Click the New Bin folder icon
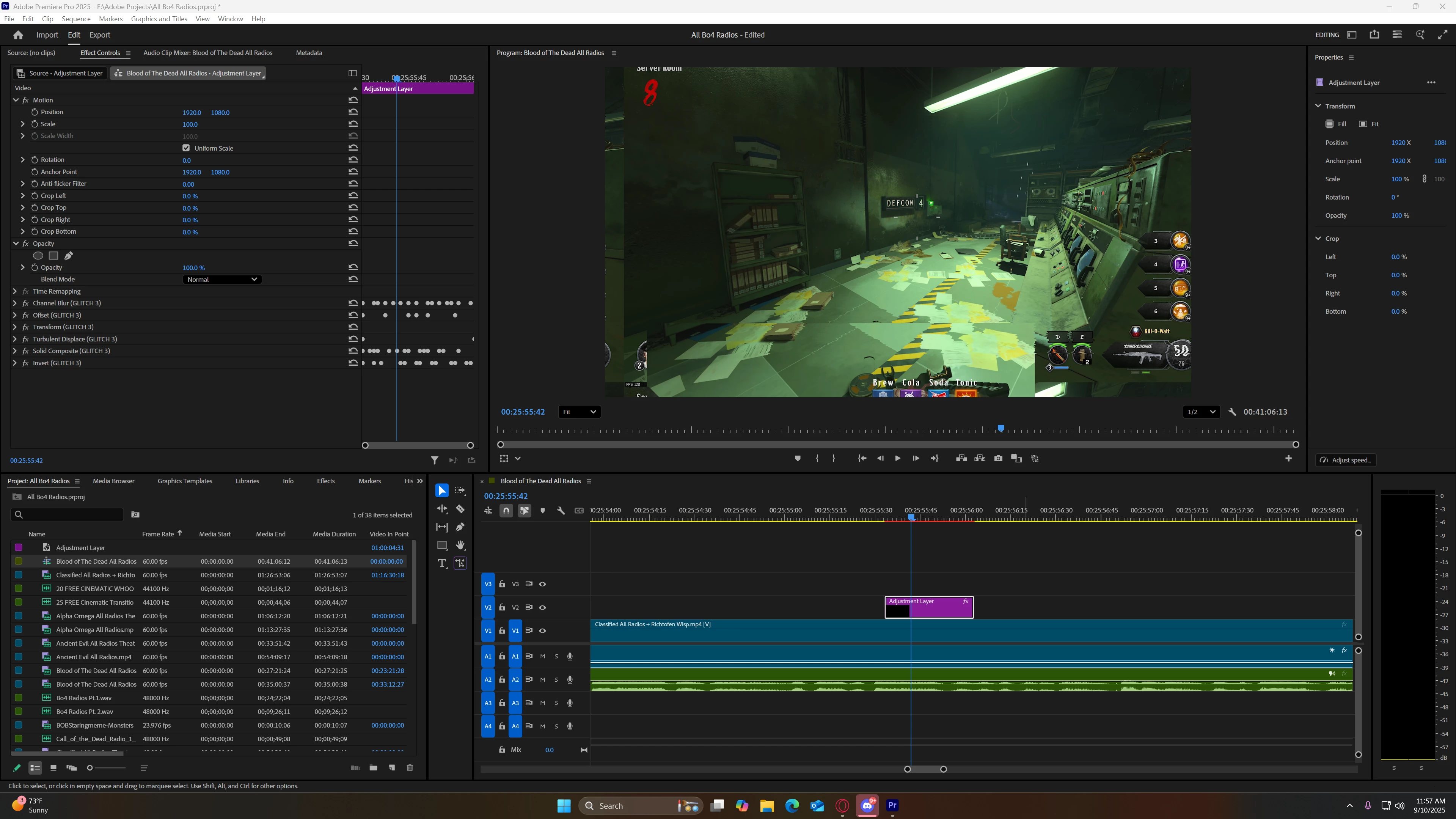 [373, 767]
